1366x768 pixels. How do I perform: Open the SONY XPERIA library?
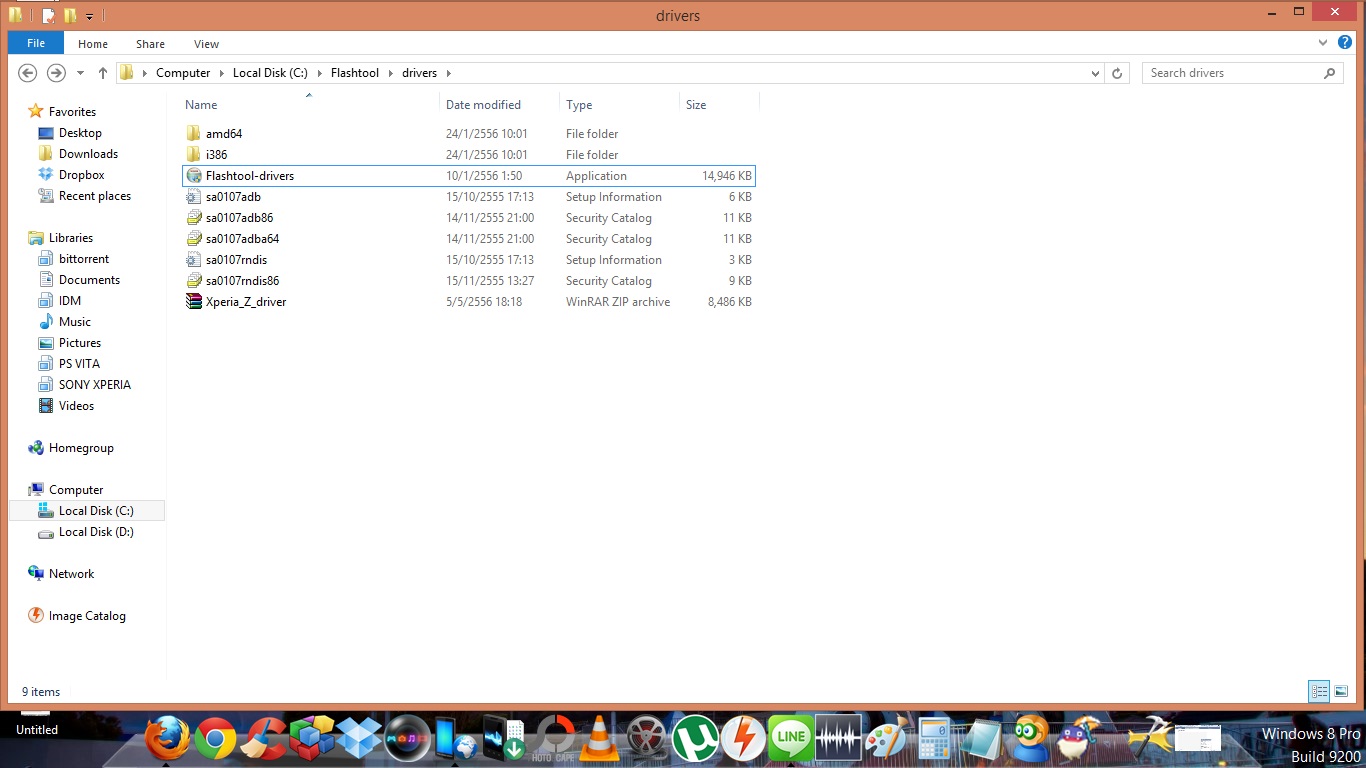pyautogui.click(x=95, y=385)
